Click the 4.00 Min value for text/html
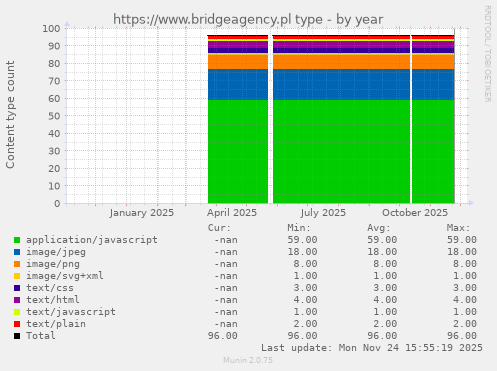 305,300
